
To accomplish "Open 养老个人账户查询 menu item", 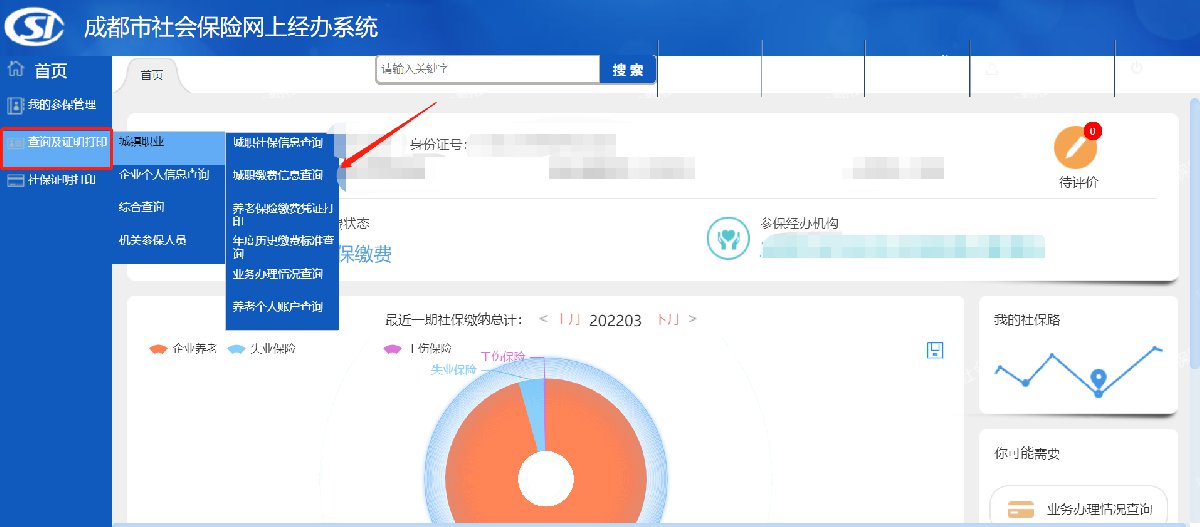I will pyautogui.click(x=278, y=307).
